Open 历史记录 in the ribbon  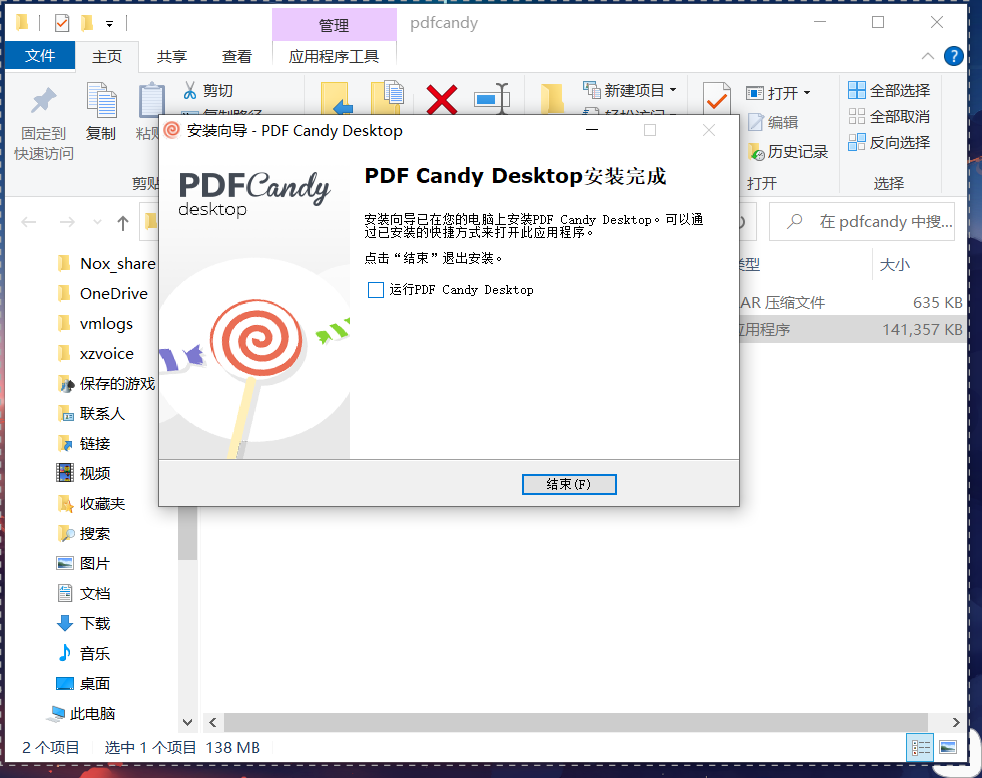coord(788,152)
